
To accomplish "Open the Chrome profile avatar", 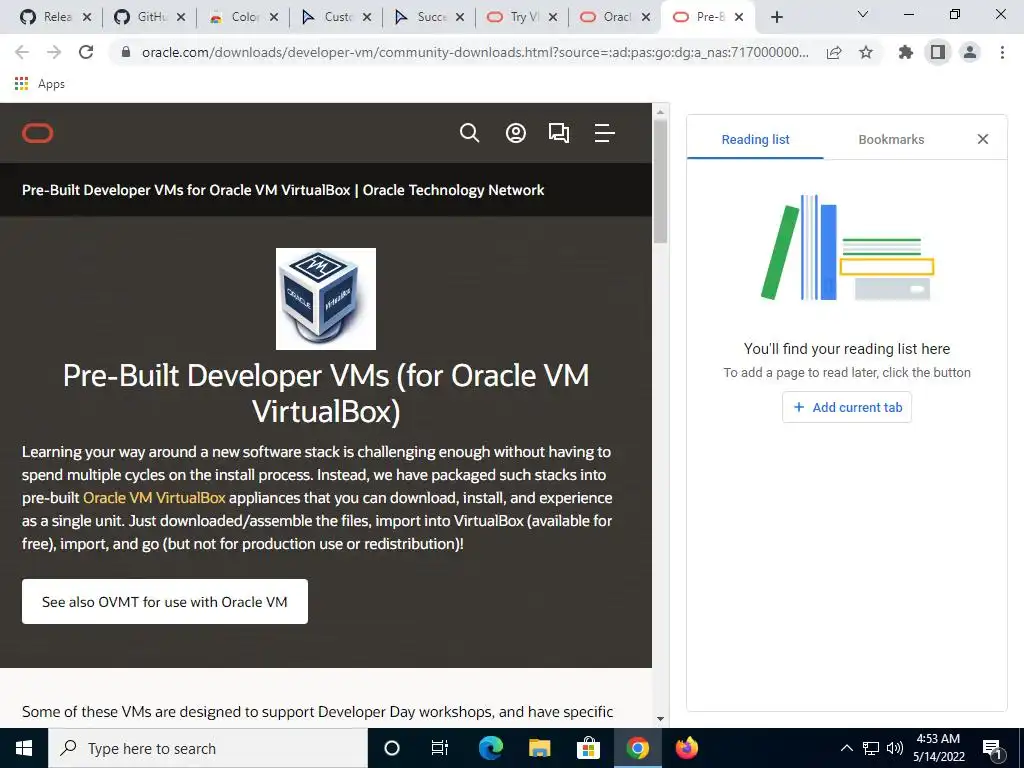I will [x=970, y=52].
